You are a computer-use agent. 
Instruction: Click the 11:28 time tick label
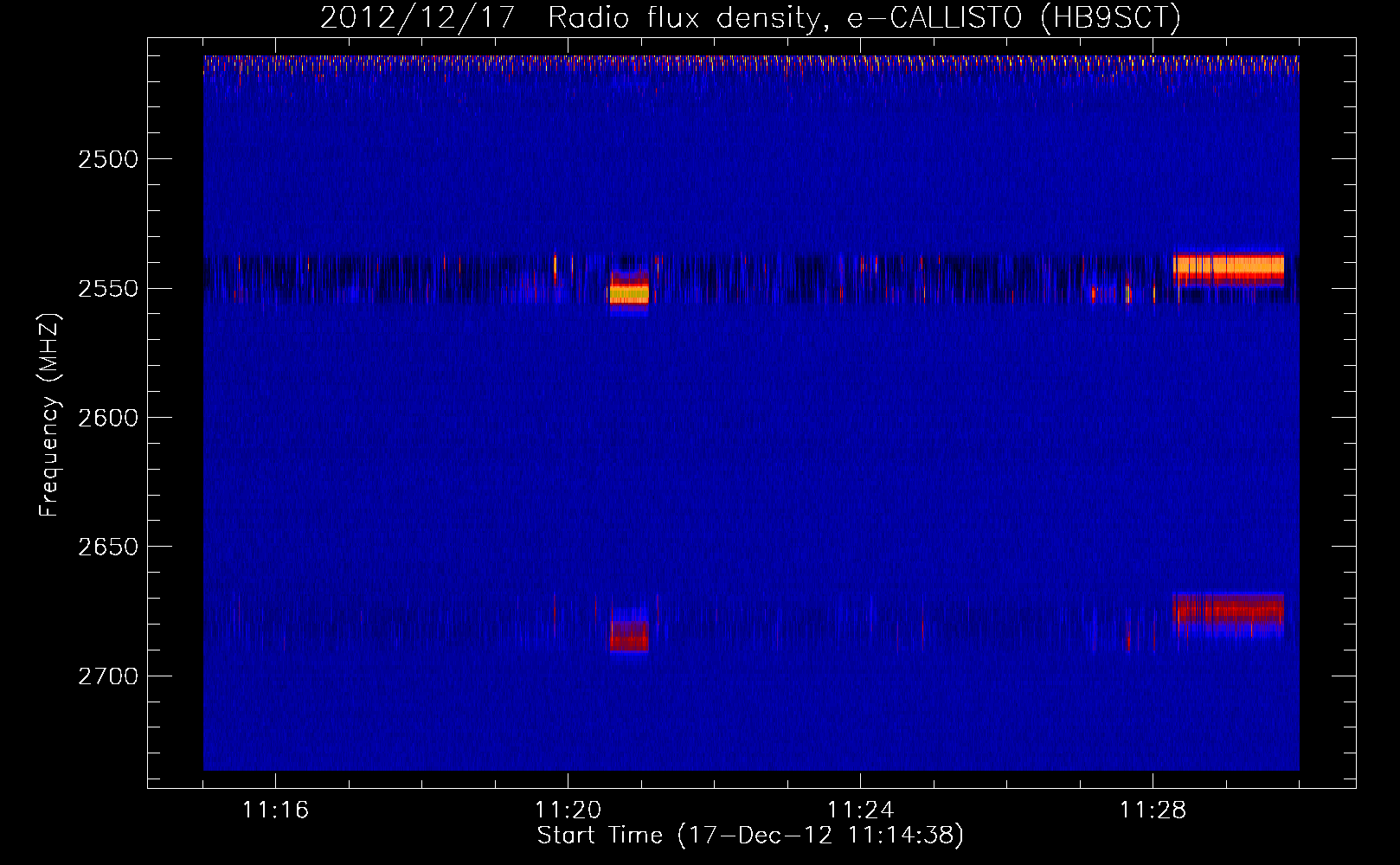(1153, 810)
